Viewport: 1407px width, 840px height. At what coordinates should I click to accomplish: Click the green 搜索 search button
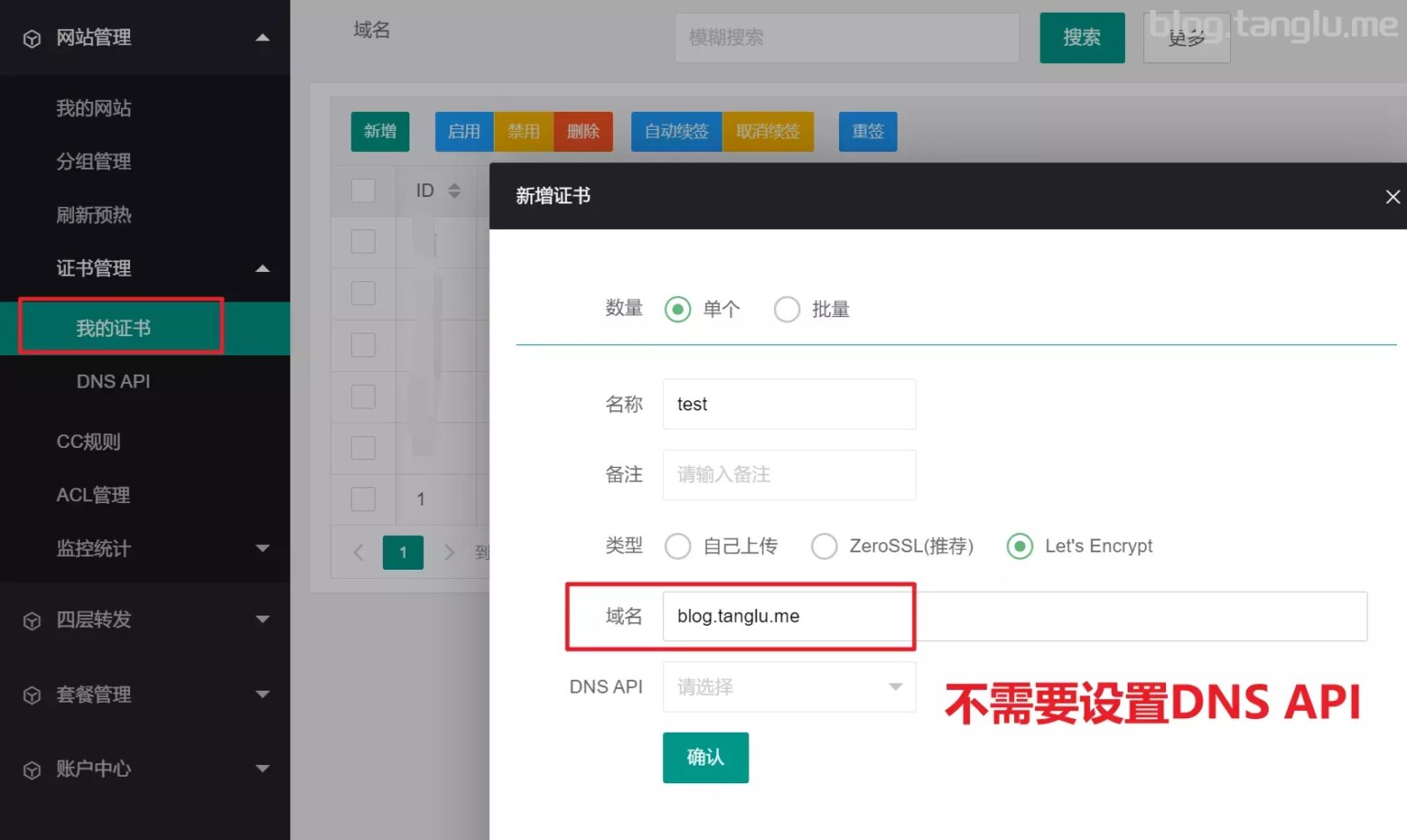click(x=1082, y=38)
